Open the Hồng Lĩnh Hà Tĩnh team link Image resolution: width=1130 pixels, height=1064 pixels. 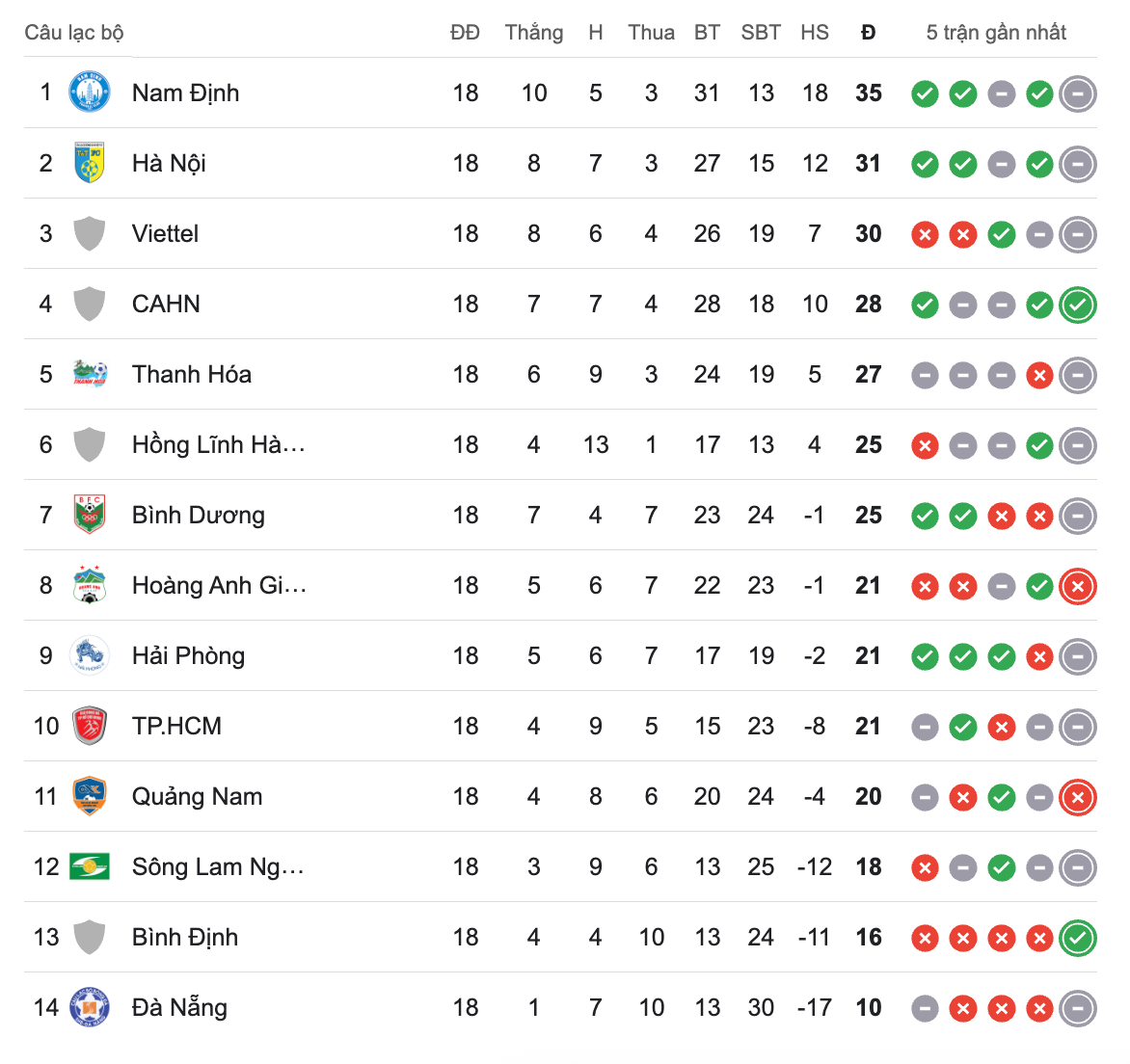click(x=218, y=444)
